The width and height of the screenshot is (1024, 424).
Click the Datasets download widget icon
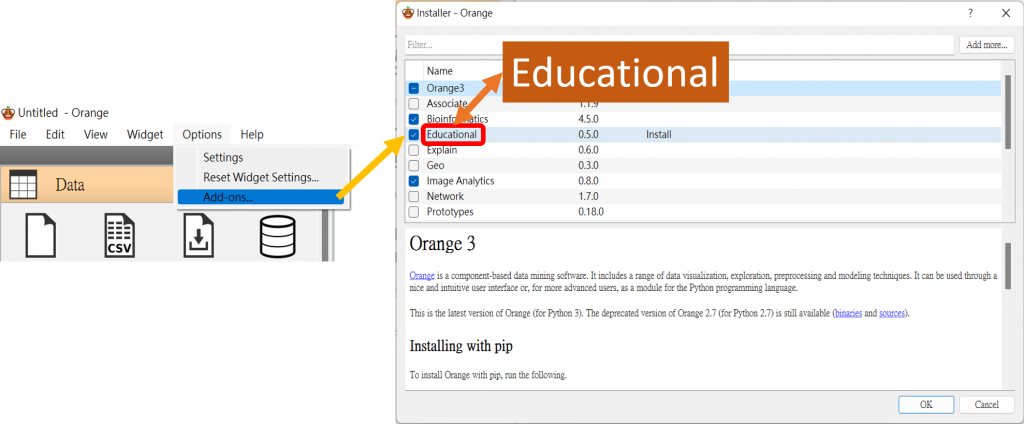click(x=199, y=235)
